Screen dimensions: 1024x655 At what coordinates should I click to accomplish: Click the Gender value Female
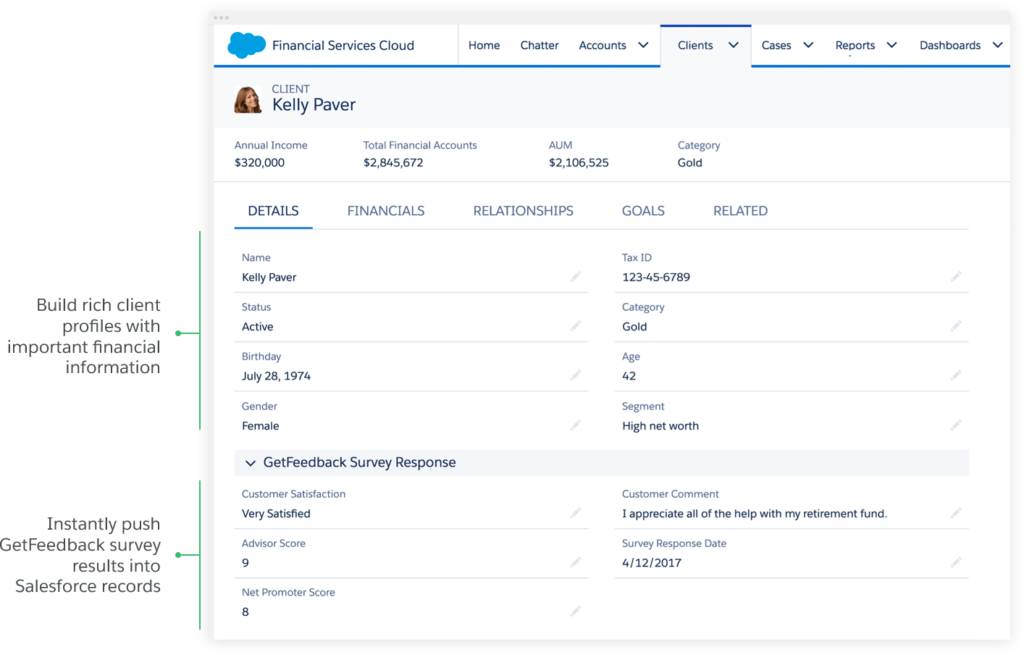(260, 426)
